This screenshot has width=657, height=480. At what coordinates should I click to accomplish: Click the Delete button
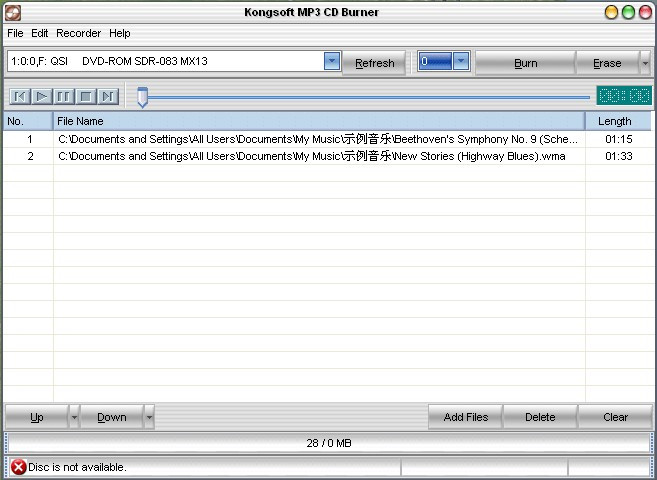click(540, 417)
